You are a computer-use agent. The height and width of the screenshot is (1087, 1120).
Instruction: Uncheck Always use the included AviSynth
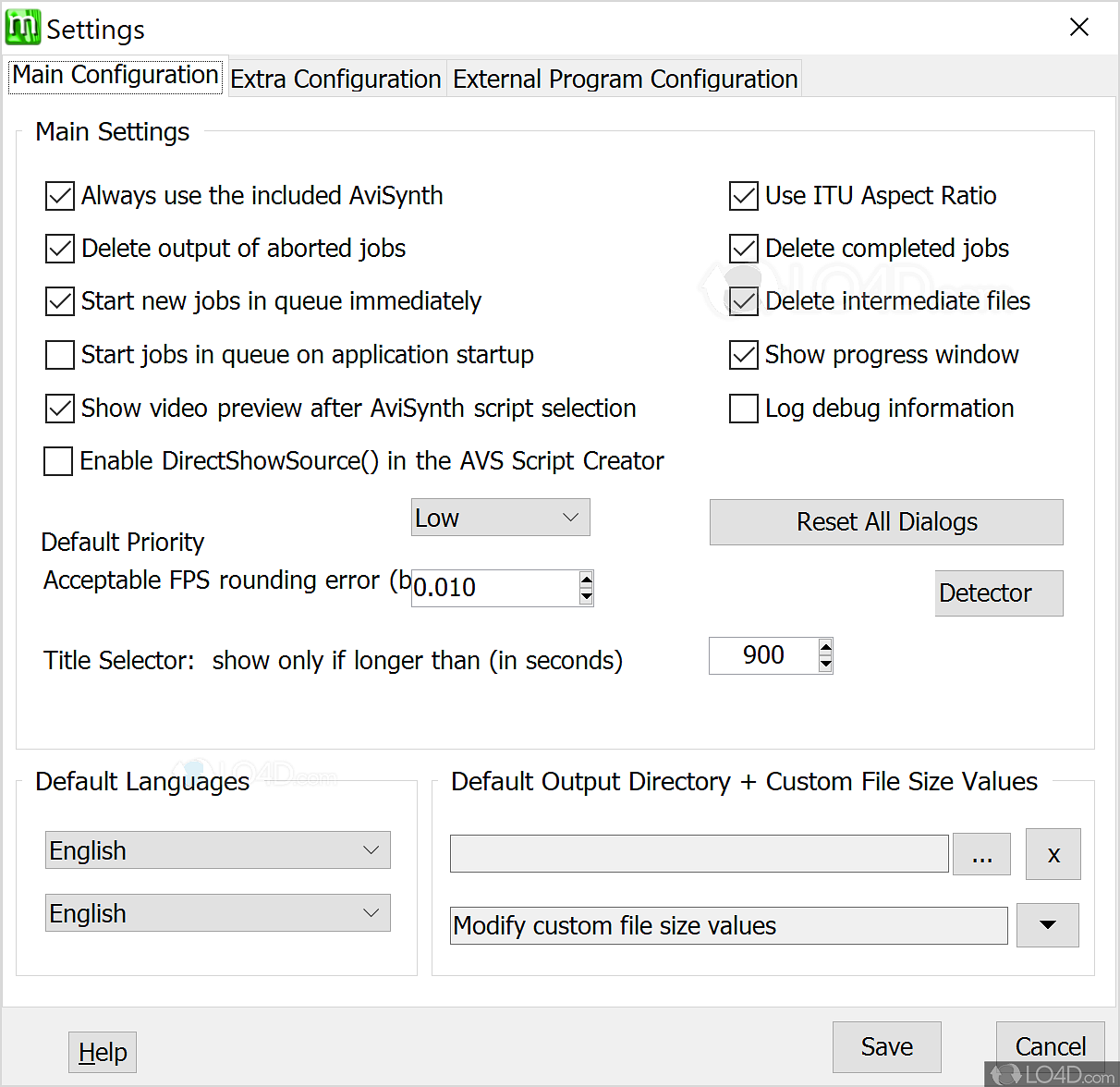pos(60,196)
